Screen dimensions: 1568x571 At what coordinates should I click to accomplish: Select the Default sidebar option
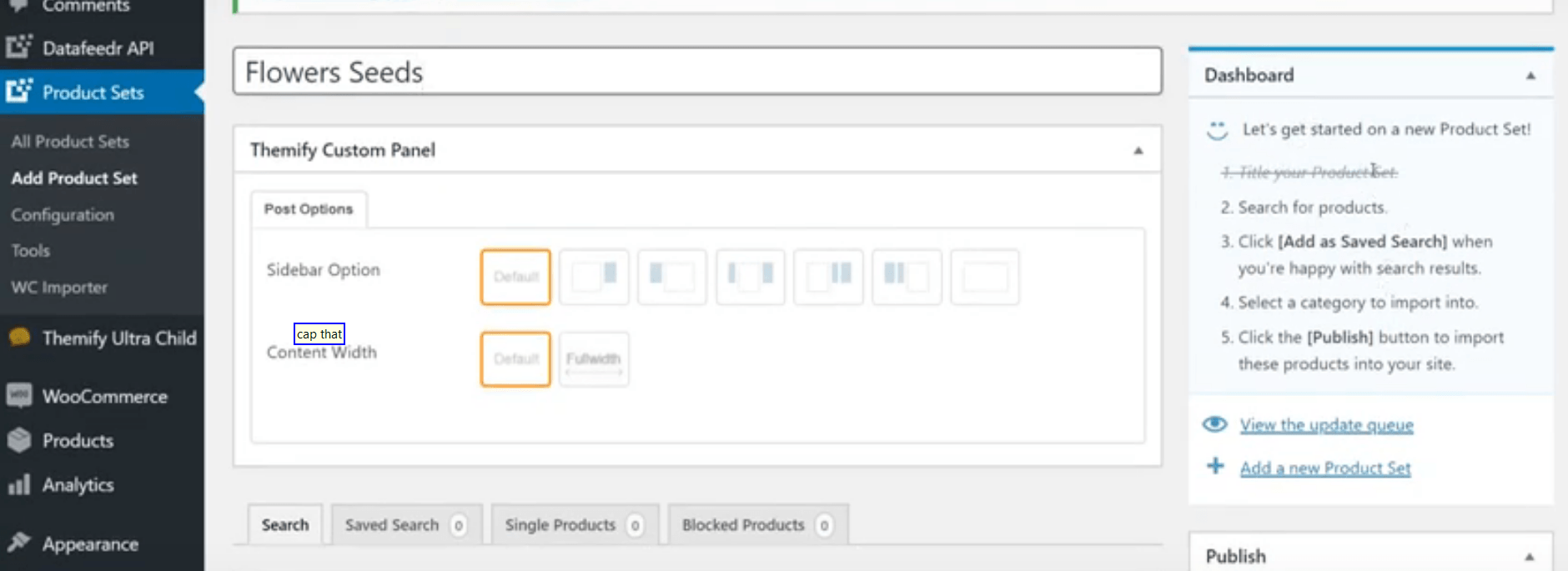(x=515, y=277)
